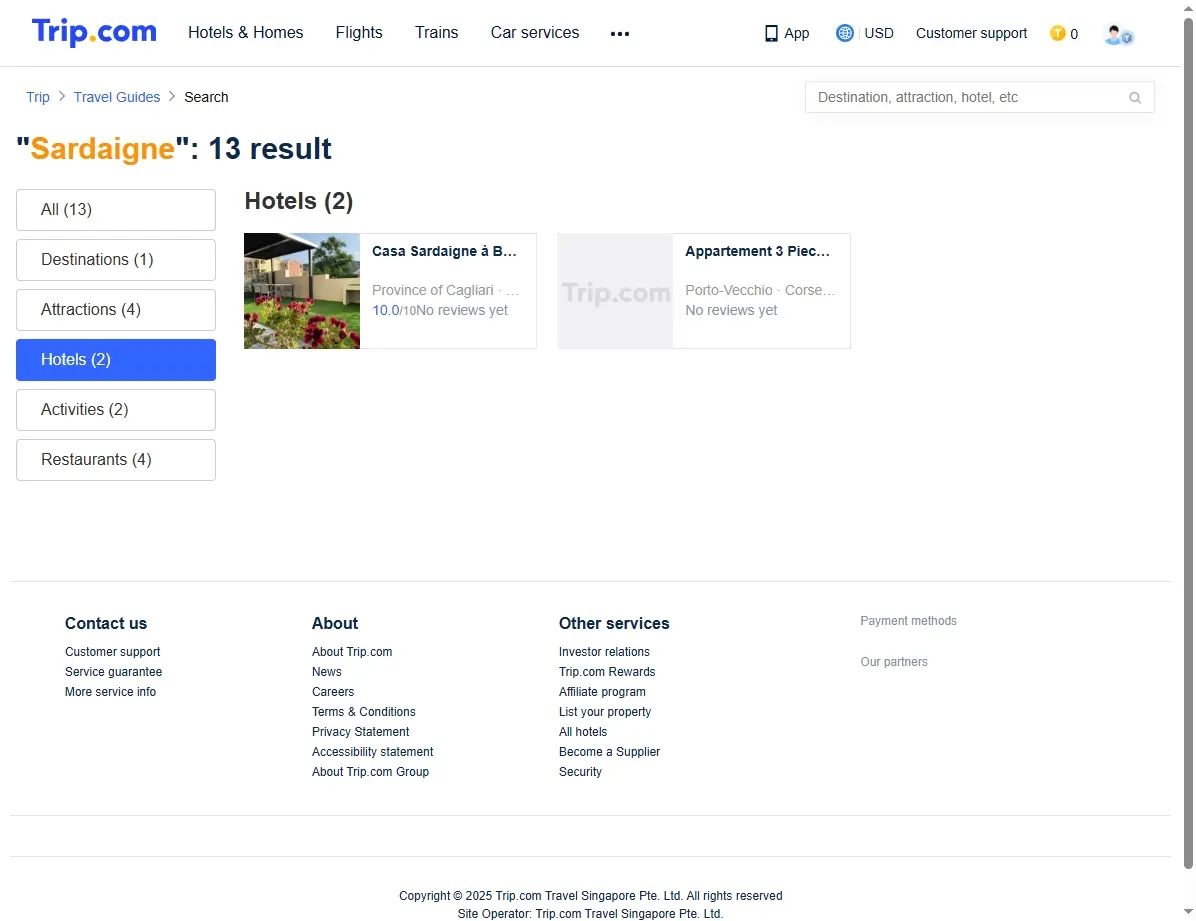Select the All (13) filter

point(116,210)
